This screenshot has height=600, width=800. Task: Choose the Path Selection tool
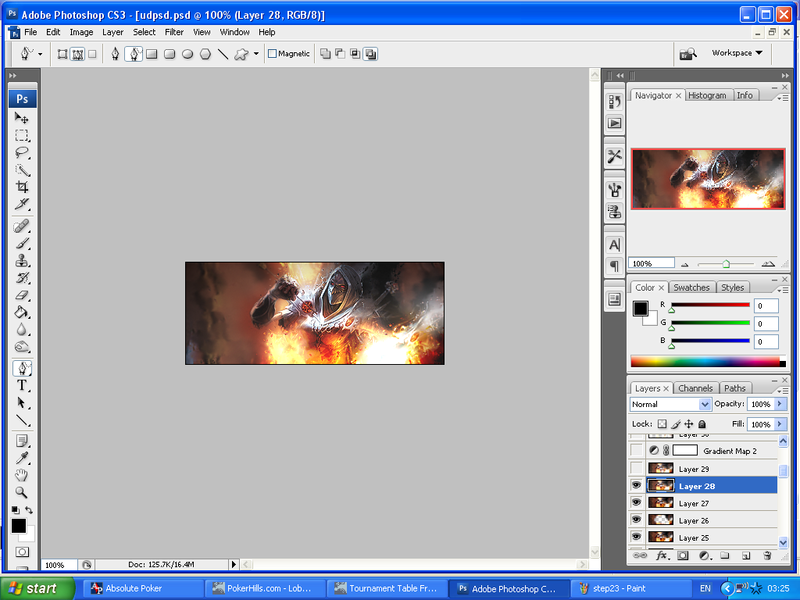[21, 403]
